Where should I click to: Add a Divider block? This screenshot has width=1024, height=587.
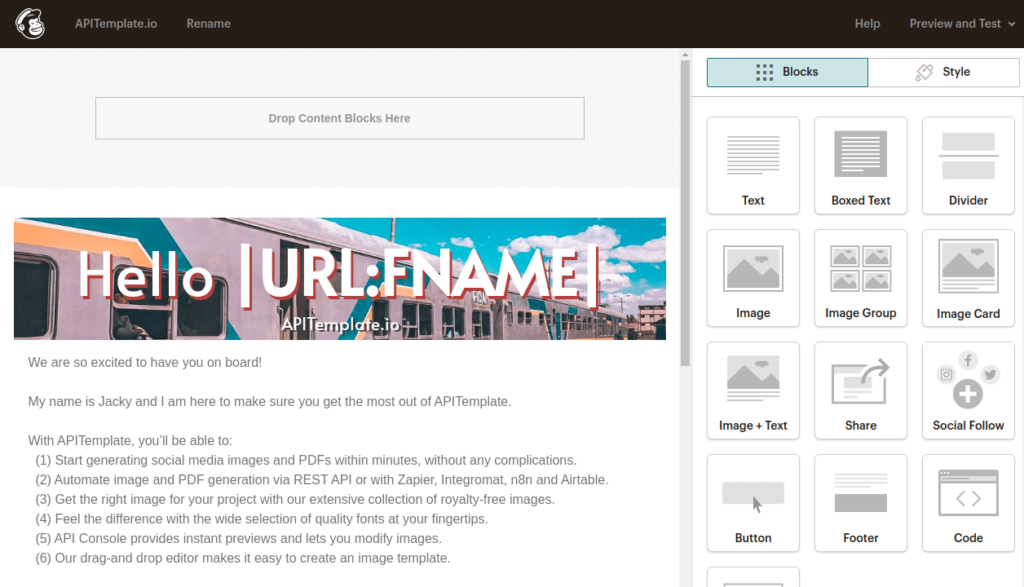(967, 166)
